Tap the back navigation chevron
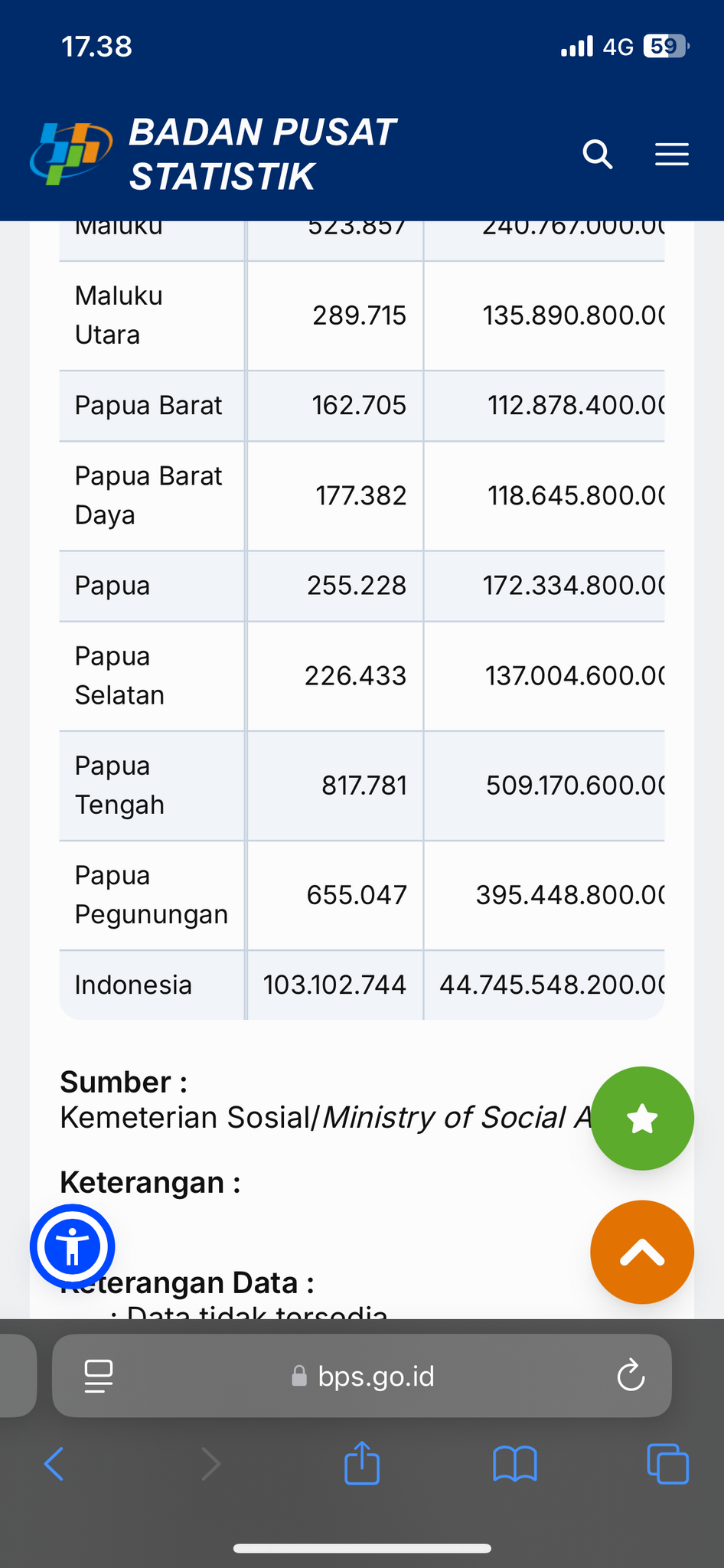Viewport: 724px width, 1568px height. click(x=54, y=1463)
